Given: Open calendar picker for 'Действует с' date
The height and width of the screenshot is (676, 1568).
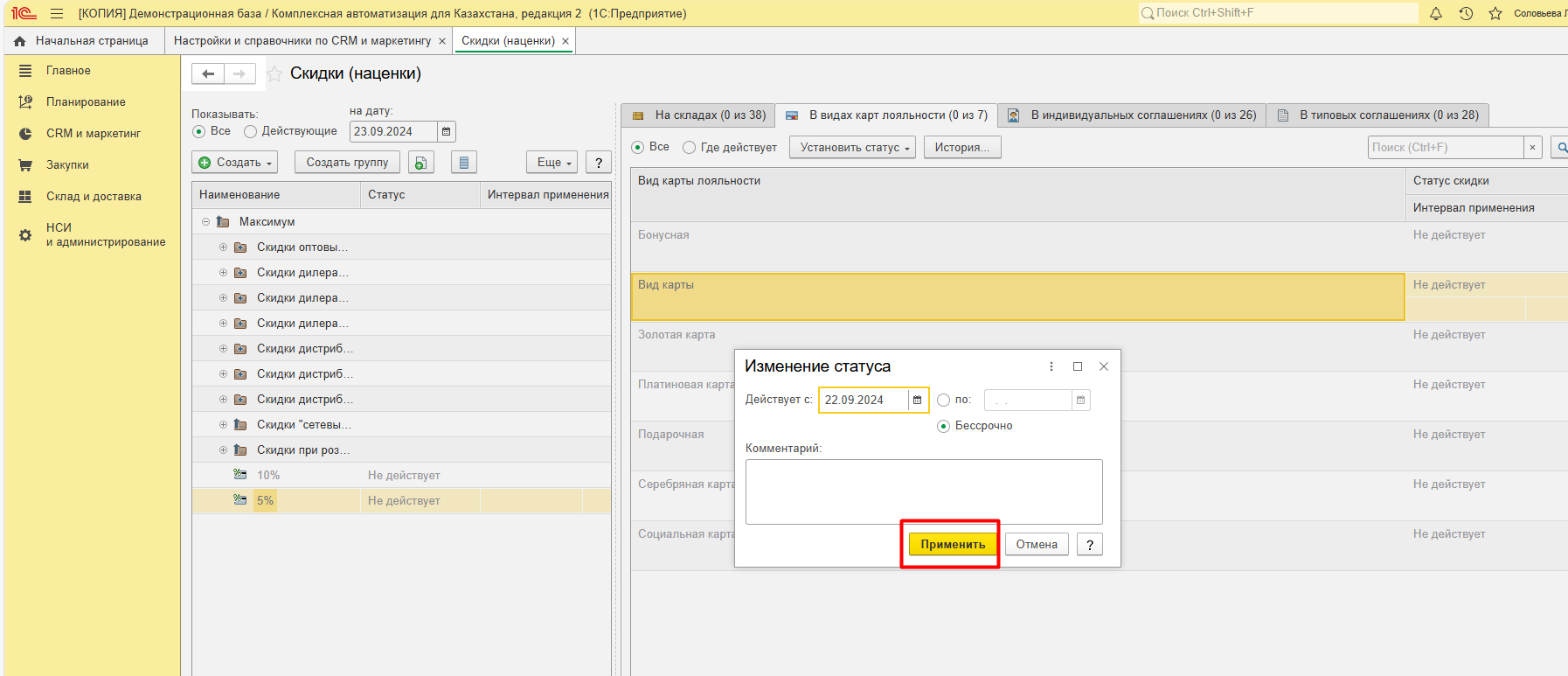Looking at the screenshot, I should [917, 400].
